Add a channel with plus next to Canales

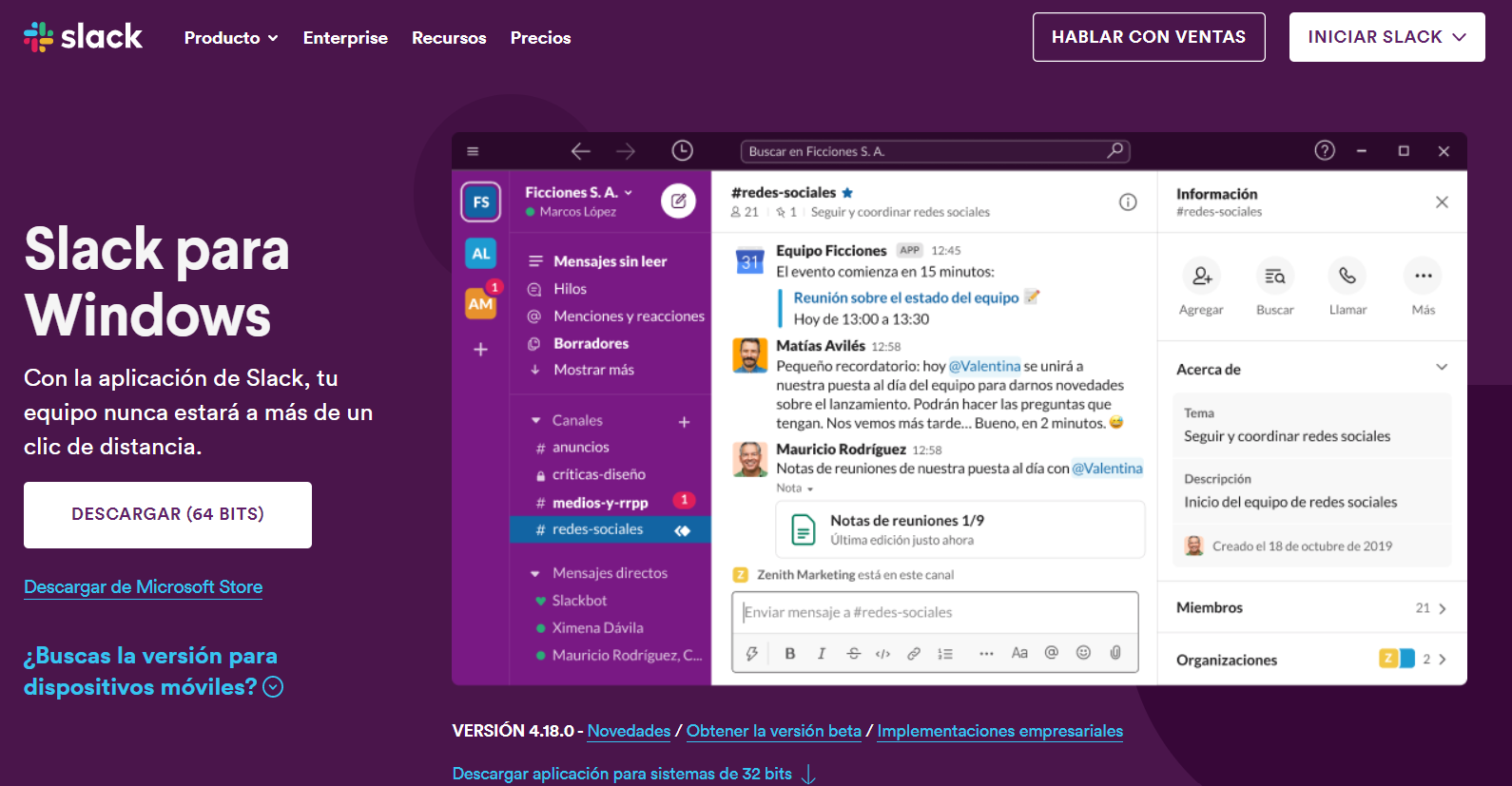click(x=684, y=421)
